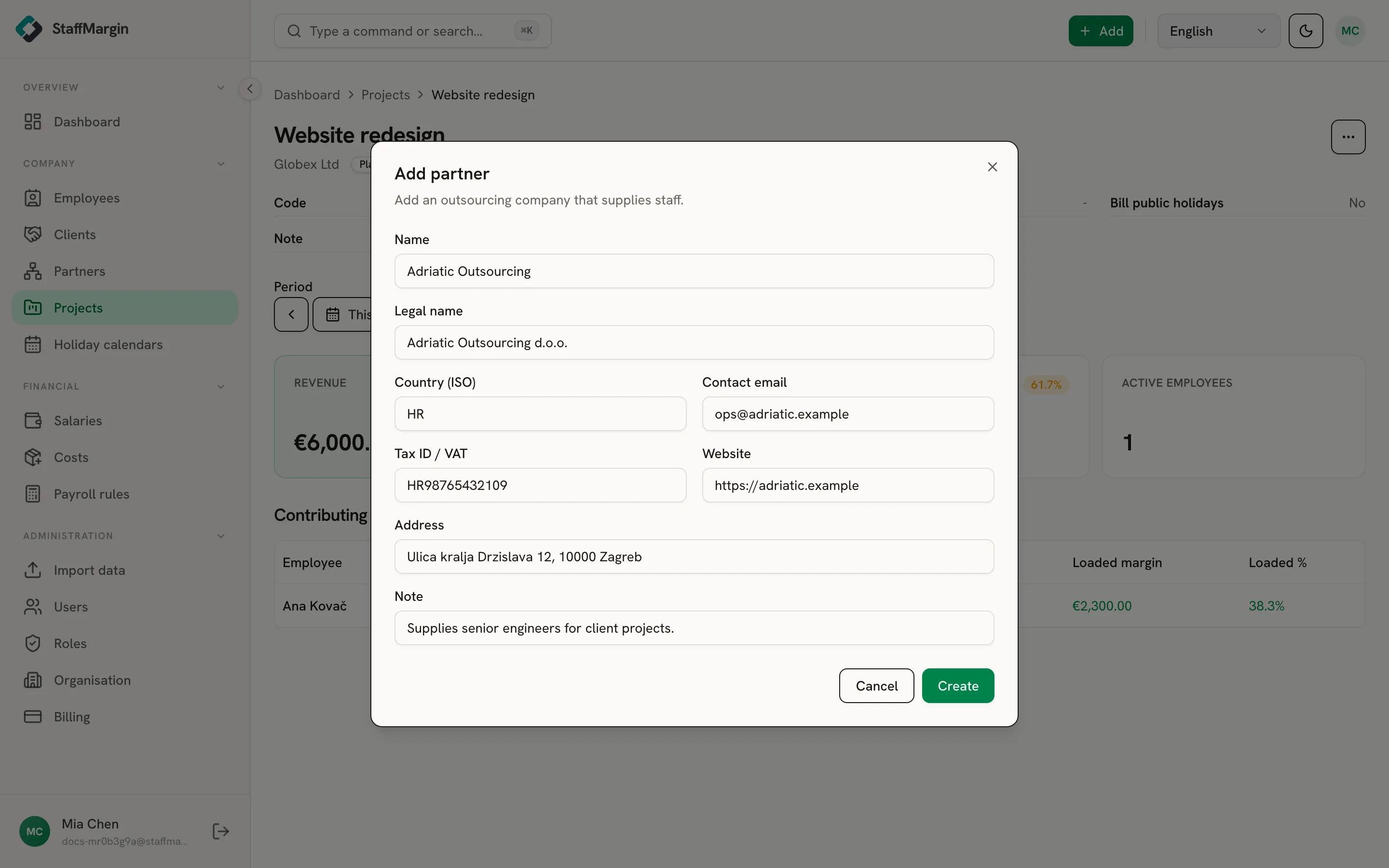Click the Mia Chen profile avatar
This screenshot has height=868, width=1389.
point(34,831)
